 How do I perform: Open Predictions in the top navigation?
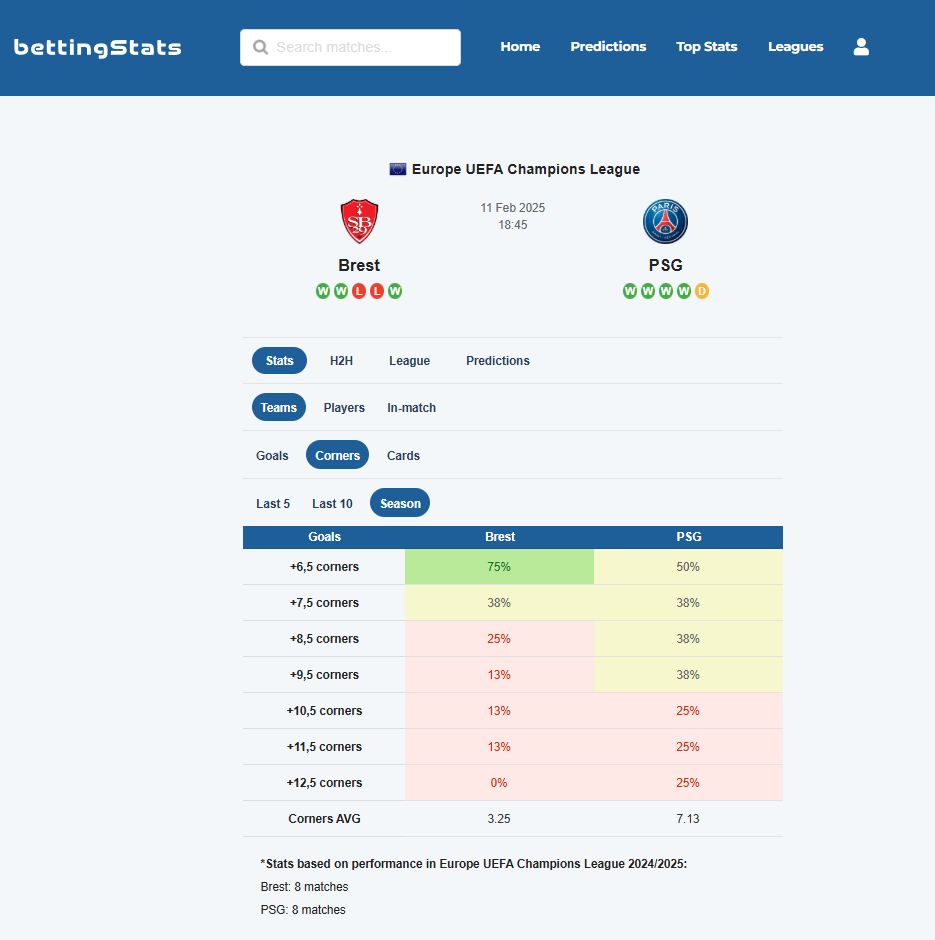(608, 47)
